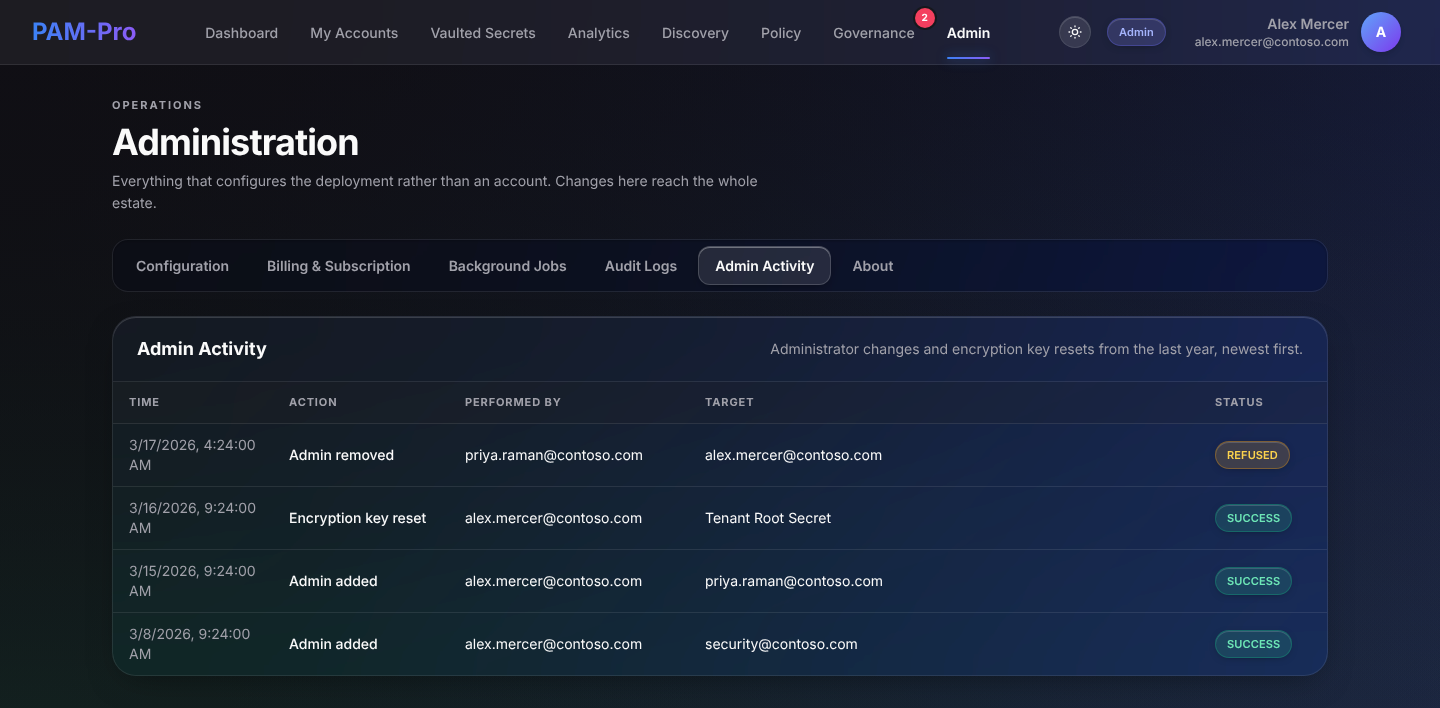Switch to the Background Jobs tab
Image resolution: width=1440 pixels, height=708 pixels.
508,266
